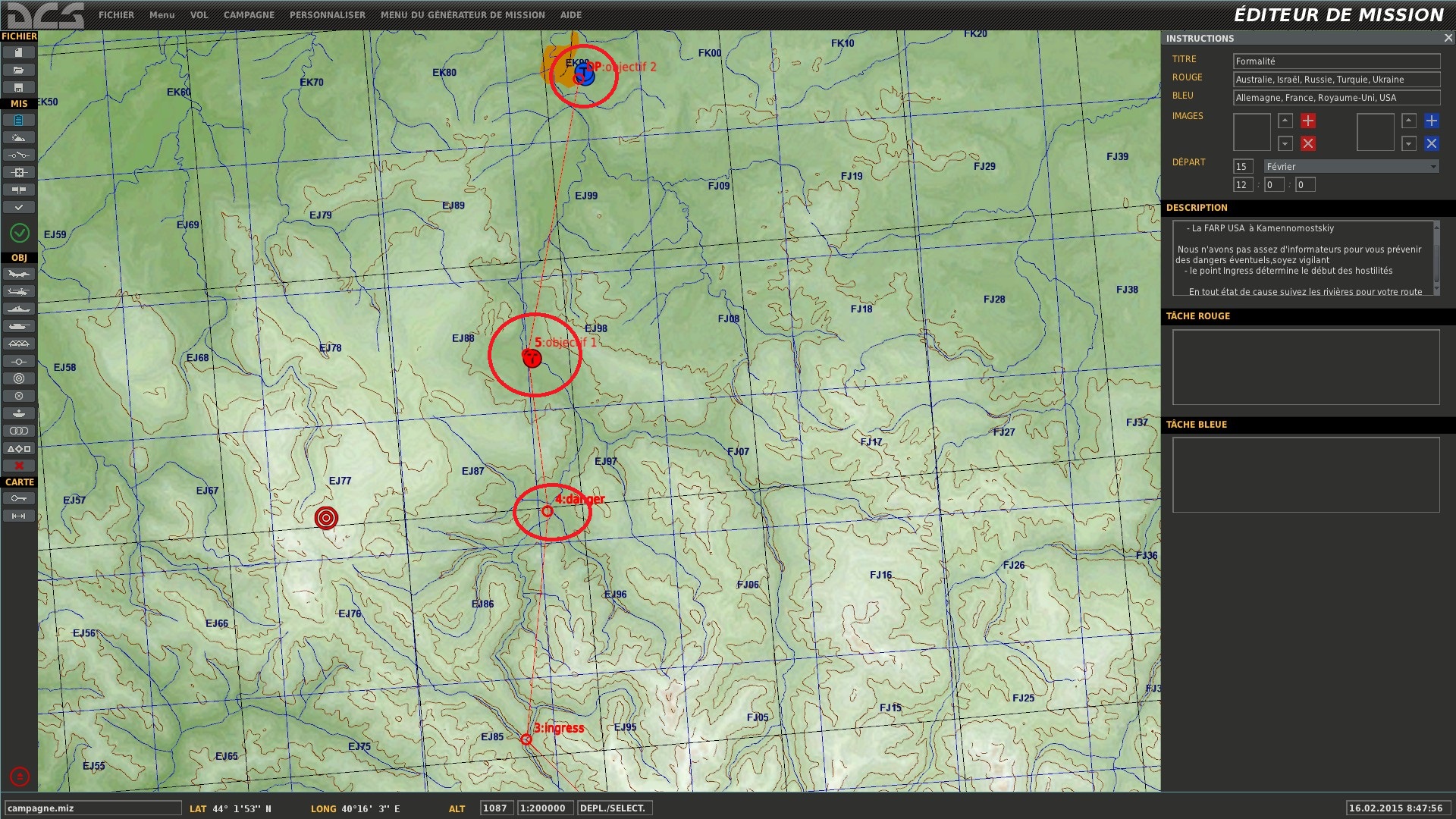1456x819 pixels.
Task: Select the static object bridge tool
Action: [19, 344]
